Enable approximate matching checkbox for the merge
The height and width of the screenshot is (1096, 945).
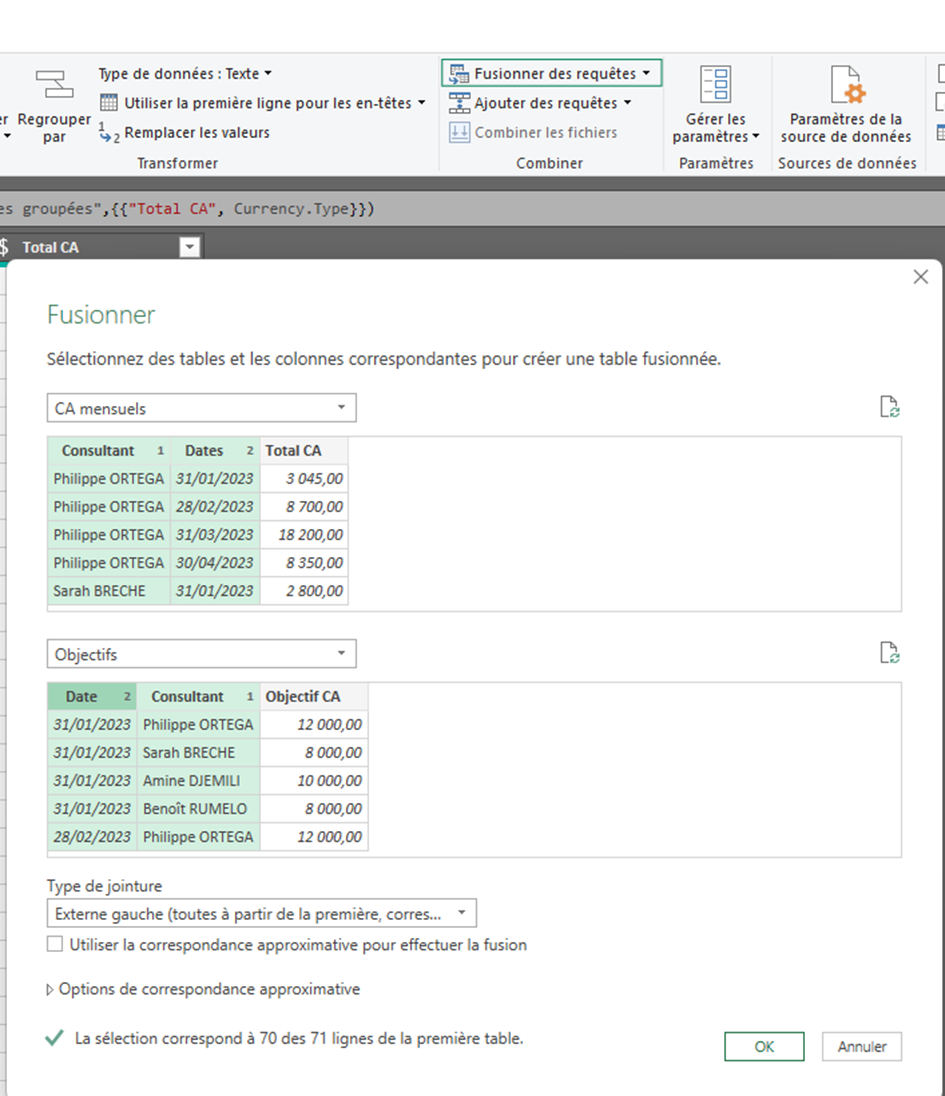point(55,944)
